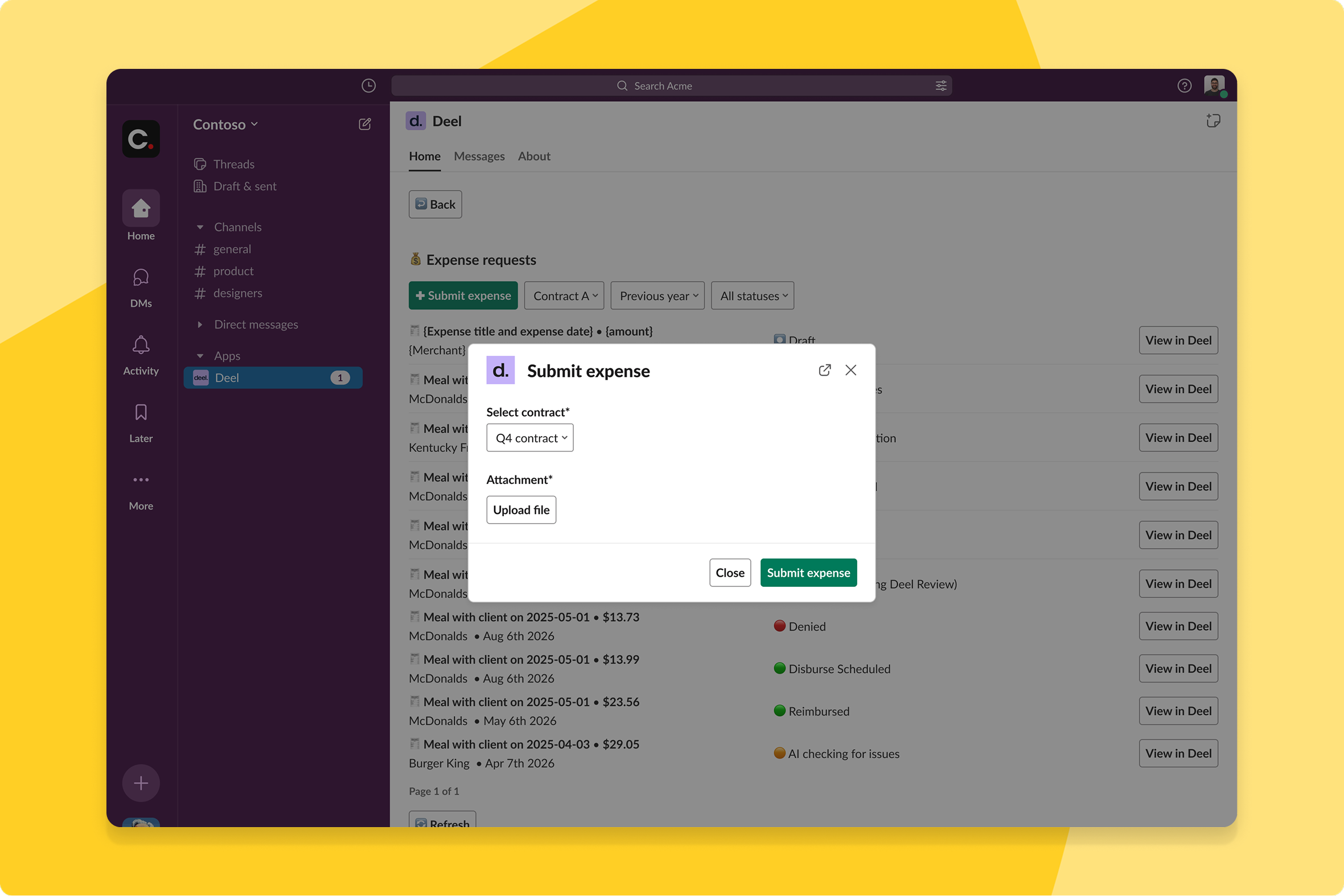Click the plus create button in rail
Image resolution: width=1344 pixels, height=896 pixels.
click(x=141, y=783)
